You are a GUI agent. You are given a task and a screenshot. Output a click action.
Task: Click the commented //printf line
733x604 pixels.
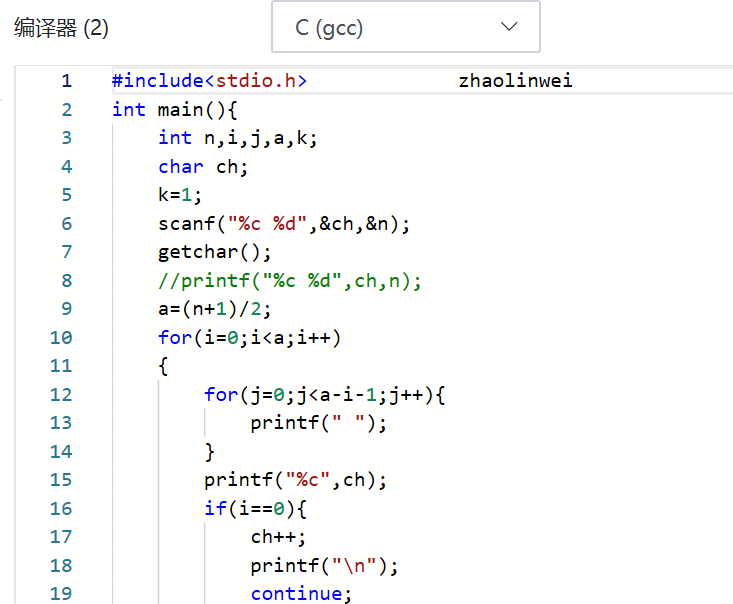pos(290,281)
